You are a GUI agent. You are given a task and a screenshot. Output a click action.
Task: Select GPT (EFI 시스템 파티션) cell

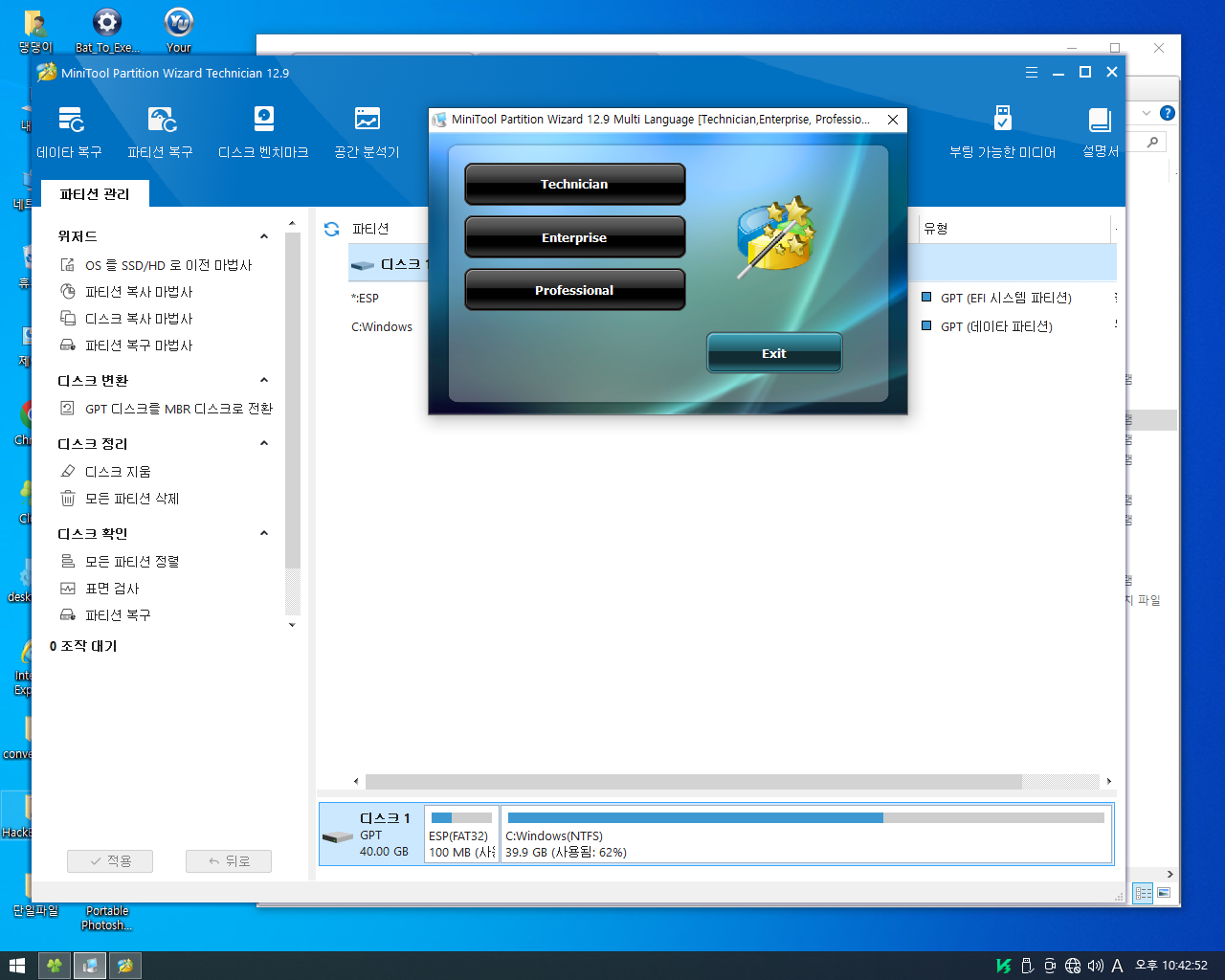pyautogui.click(x=1005, y=298)
